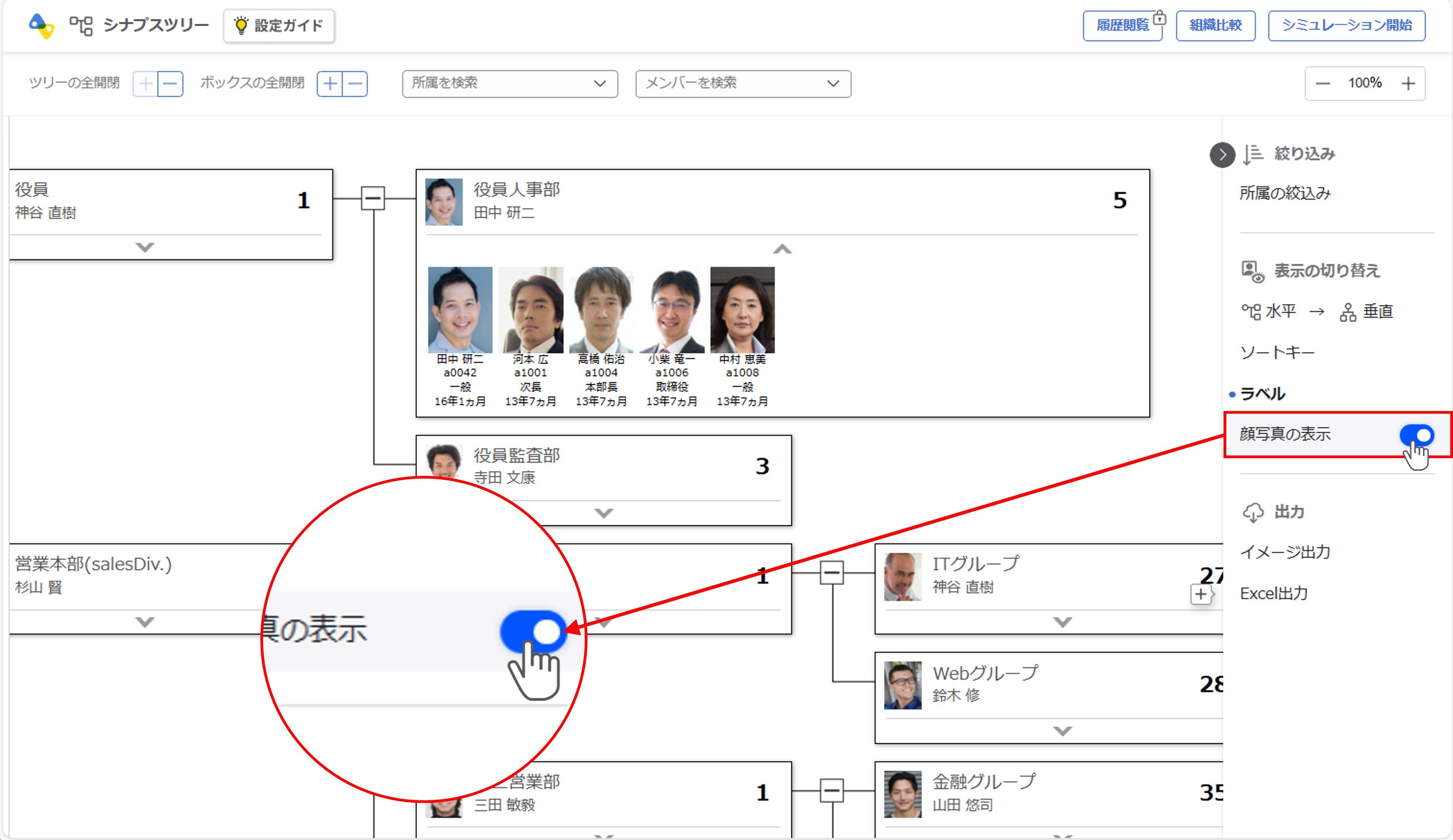This screenshot has width=1453, height=840.
Task: Click the tree-collapse-all minus icon
Action: (171, 84)
